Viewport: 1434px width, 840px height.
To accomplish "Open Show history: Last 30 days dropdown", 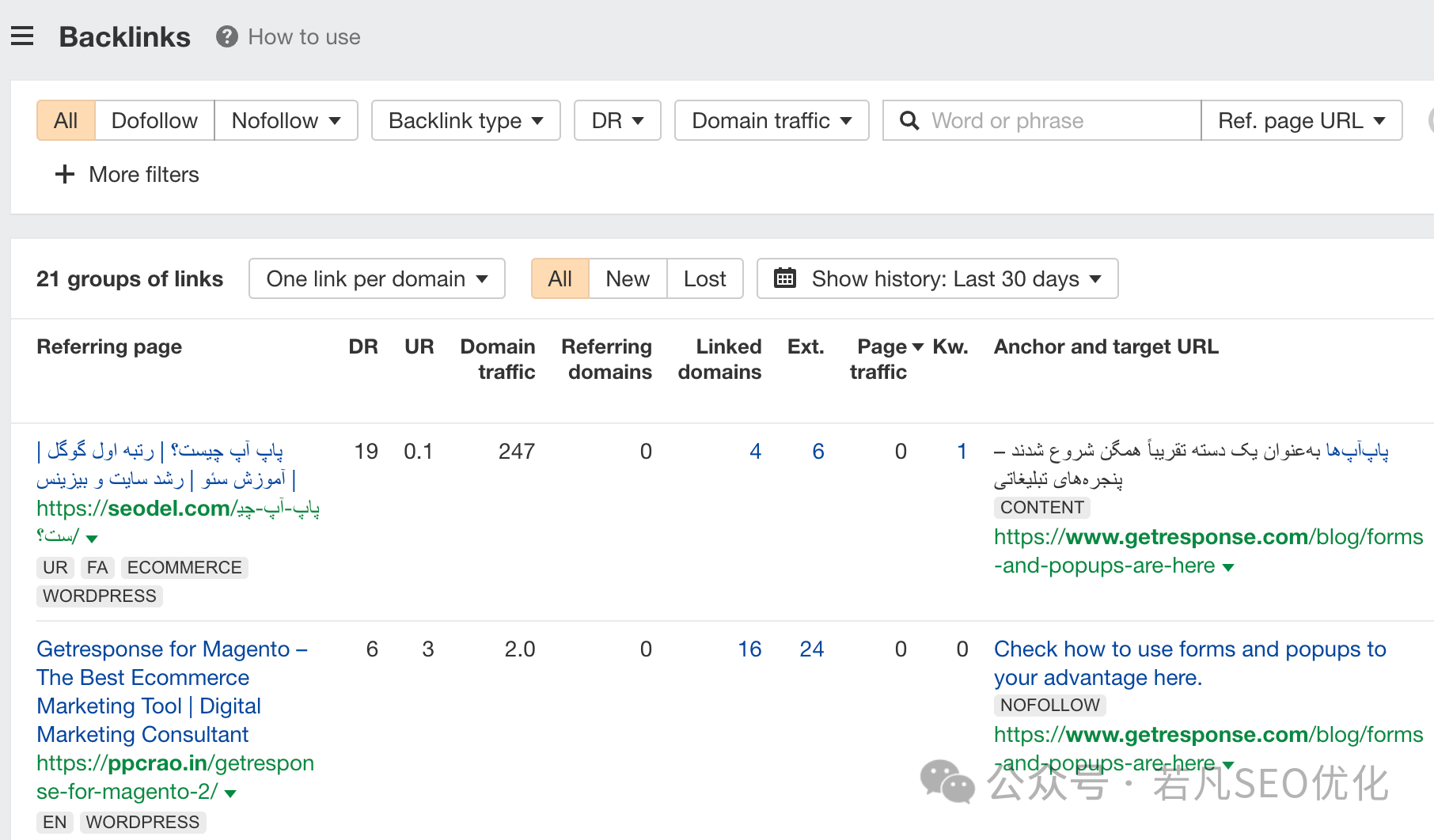I will [938, 278].
